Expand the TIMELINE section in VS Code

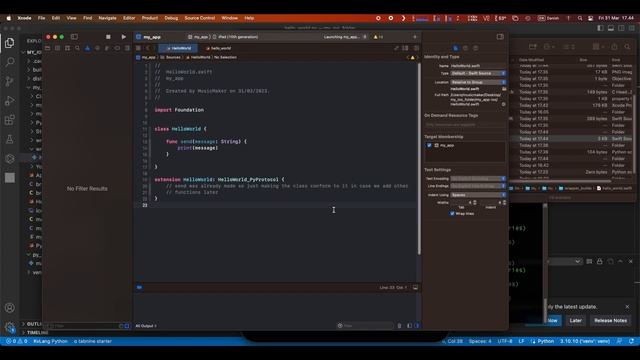pos(35,333)
